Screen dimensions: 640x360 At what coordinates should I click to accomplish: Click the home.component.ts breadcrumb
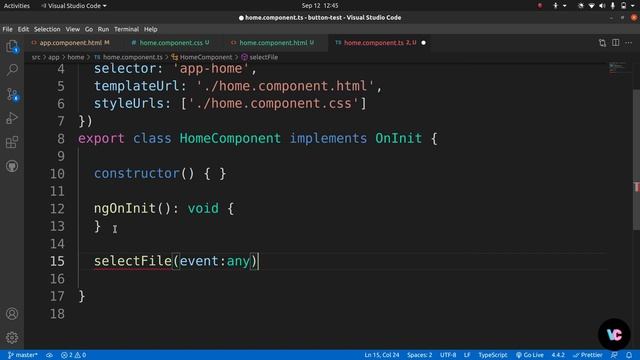point(128,57)
